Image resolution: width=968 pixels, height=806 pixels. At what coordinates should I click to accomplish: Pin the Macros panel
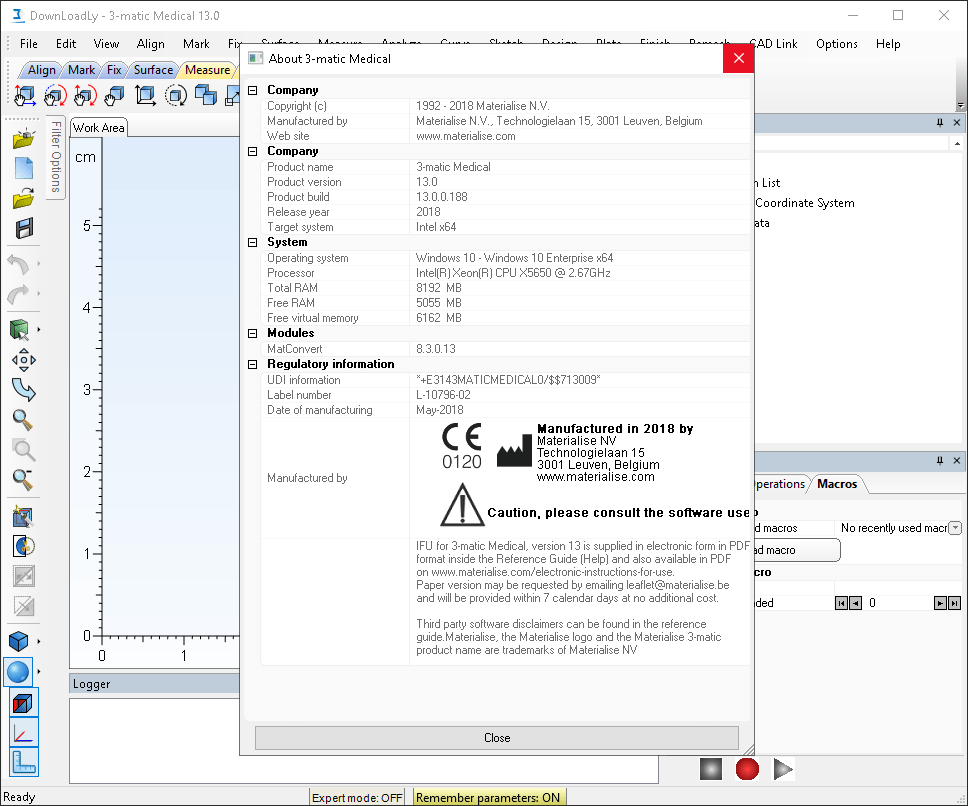(940, 460)
